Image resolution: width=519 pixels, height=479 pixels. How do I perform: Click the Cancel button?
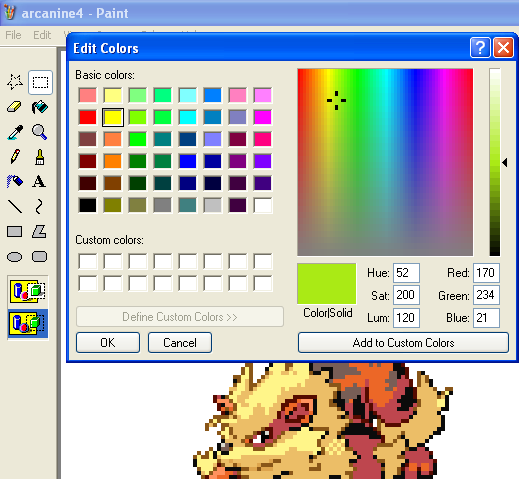[x=180, y=342]
